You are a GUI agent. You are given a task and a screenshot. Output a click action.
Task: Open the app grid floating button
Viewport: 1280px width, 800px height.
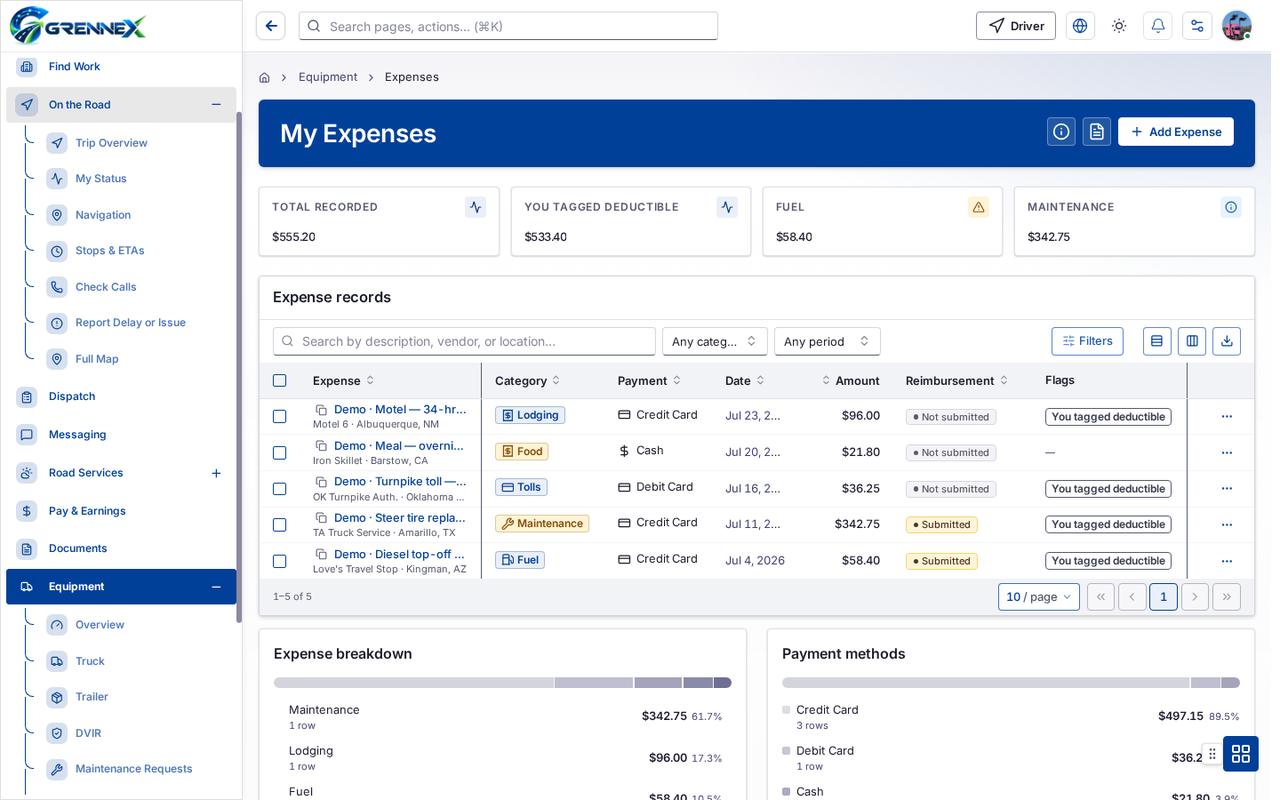click(1241, 754)
